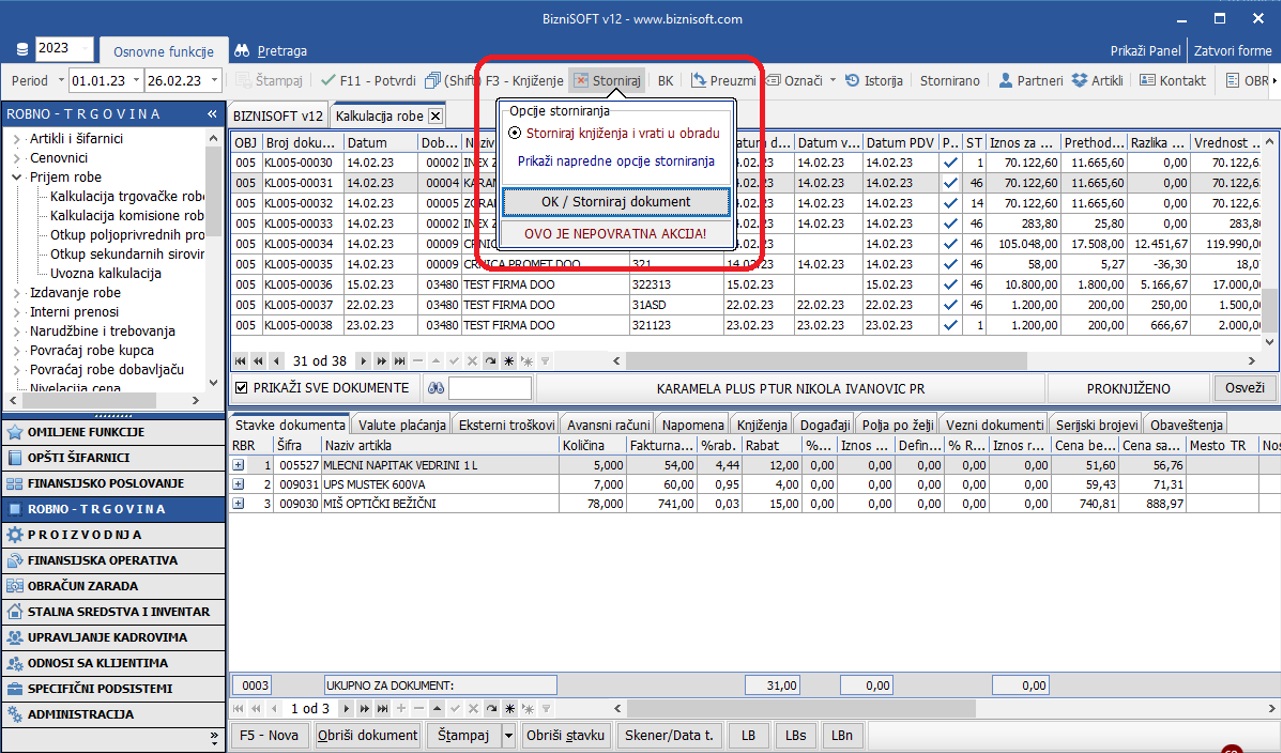
Task: Click the F11 - Potvrdi checkmark button
Action: pos(367,81)
